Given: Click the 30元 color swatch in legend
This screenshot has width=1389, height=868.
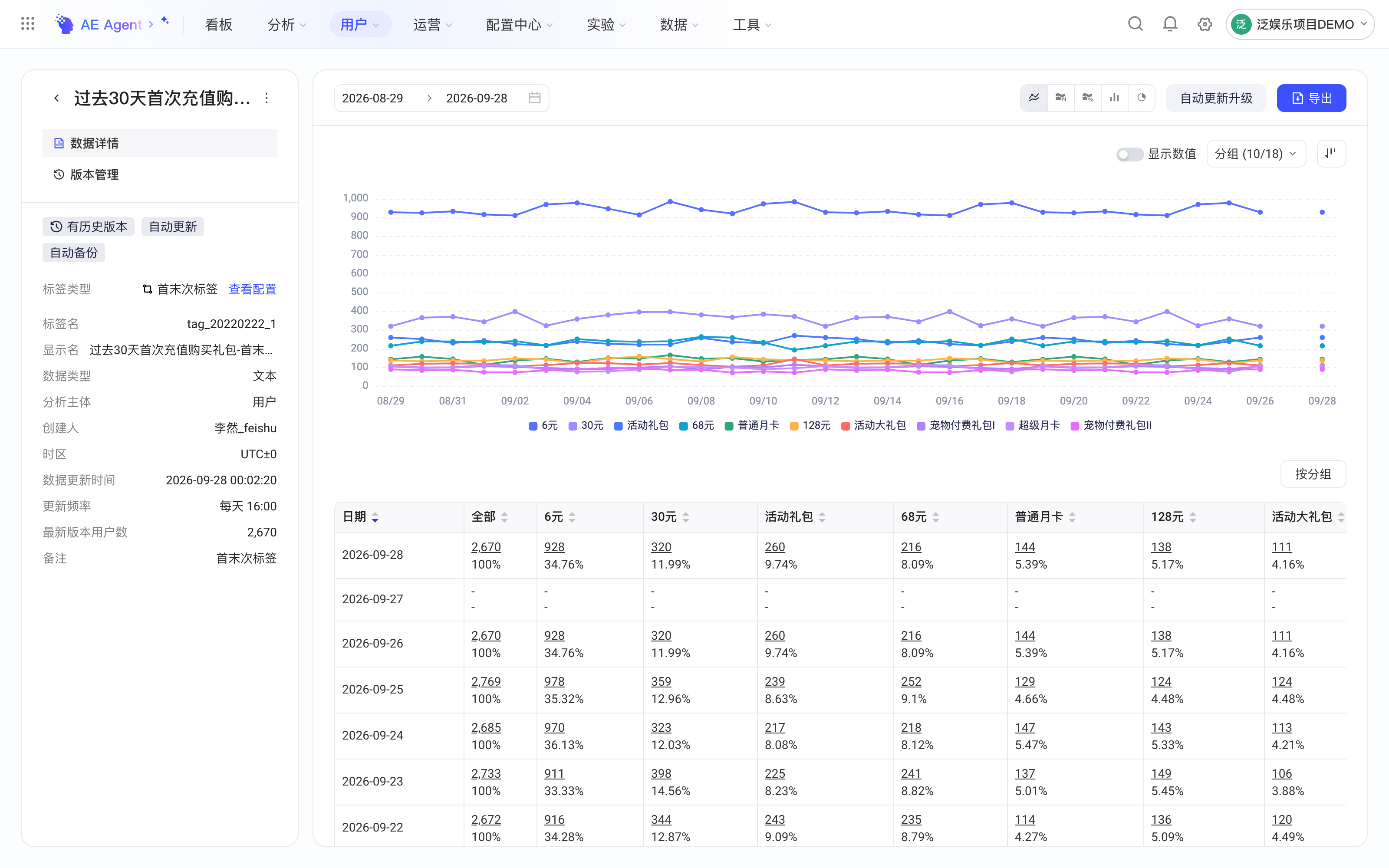Looking at the screenshot, I should tap(573, 426).
